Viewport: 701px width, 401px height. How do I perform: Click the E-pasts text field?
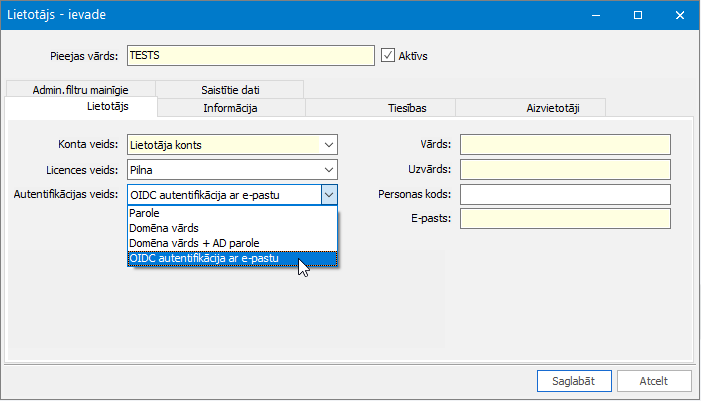click(565, 218)
